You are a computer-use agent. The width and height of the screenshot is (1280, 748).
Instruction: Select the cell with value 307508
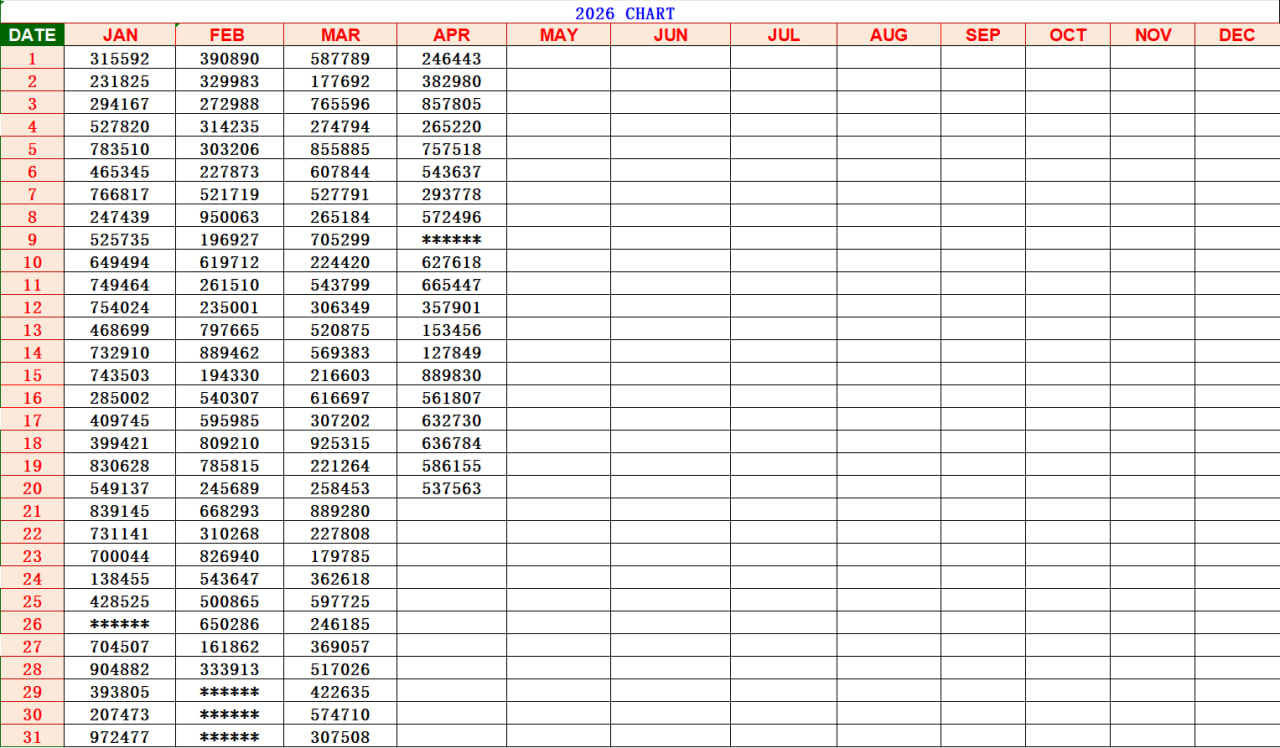pyautogui.click(x=340, y=737)
